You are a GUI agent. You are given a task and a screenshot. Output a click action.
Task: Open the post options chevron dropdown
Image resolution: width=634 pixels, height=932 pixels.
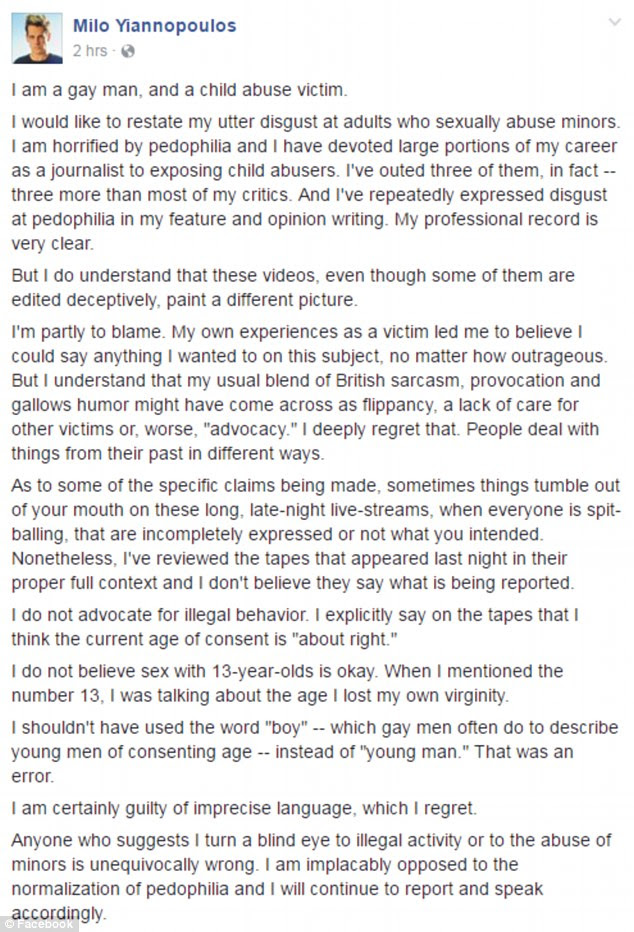click(615, 23)
